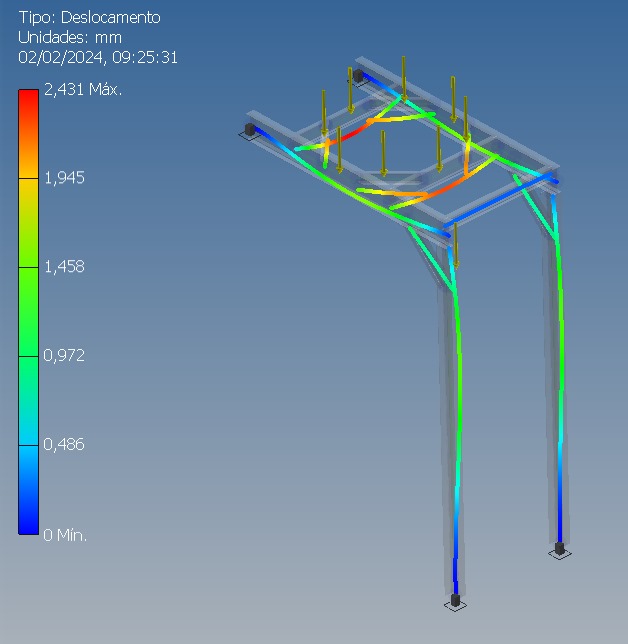Select the fixed support under right column

click(559, 549)
